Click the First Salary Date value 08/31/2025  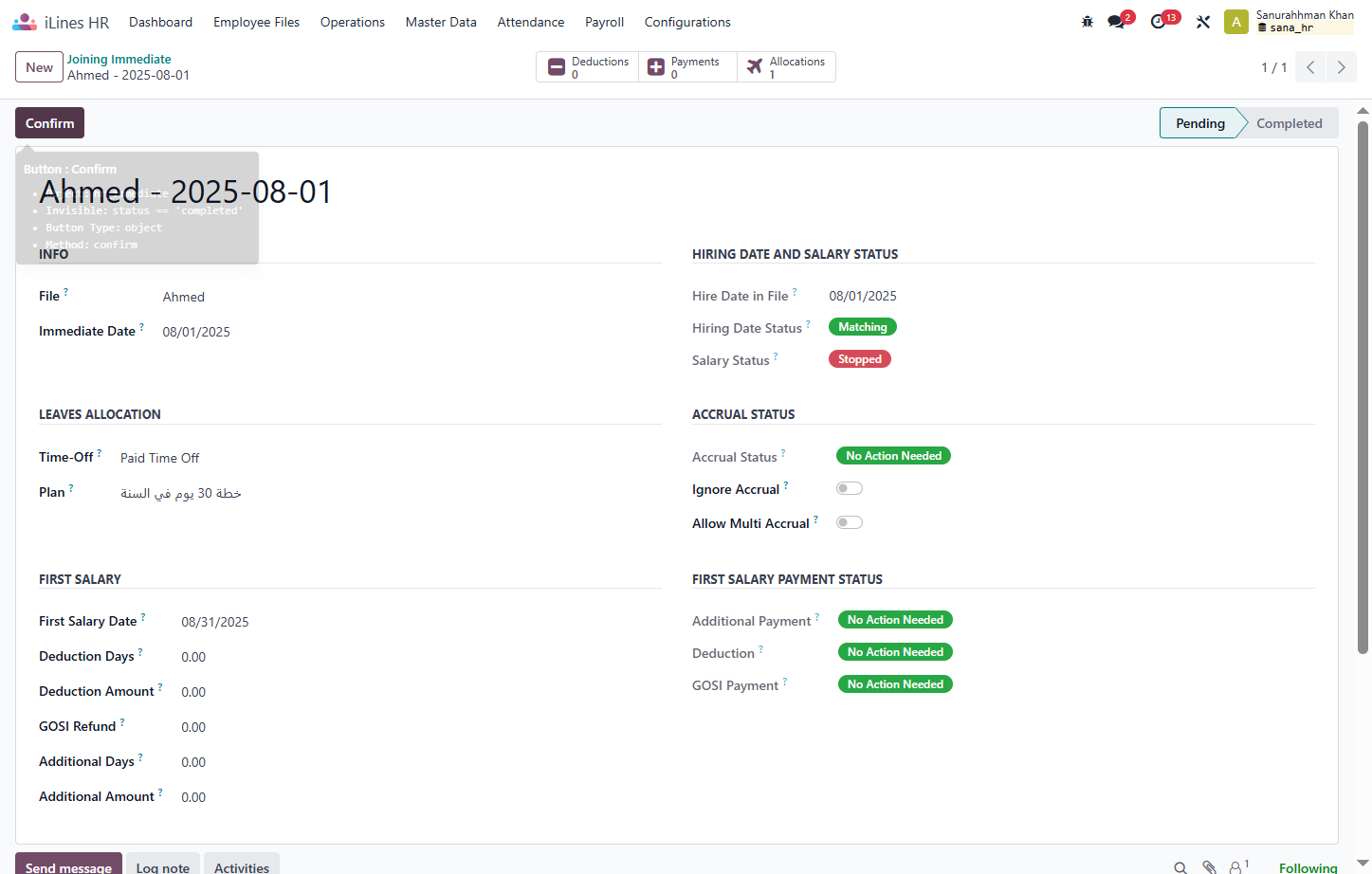tap(215, 622)
